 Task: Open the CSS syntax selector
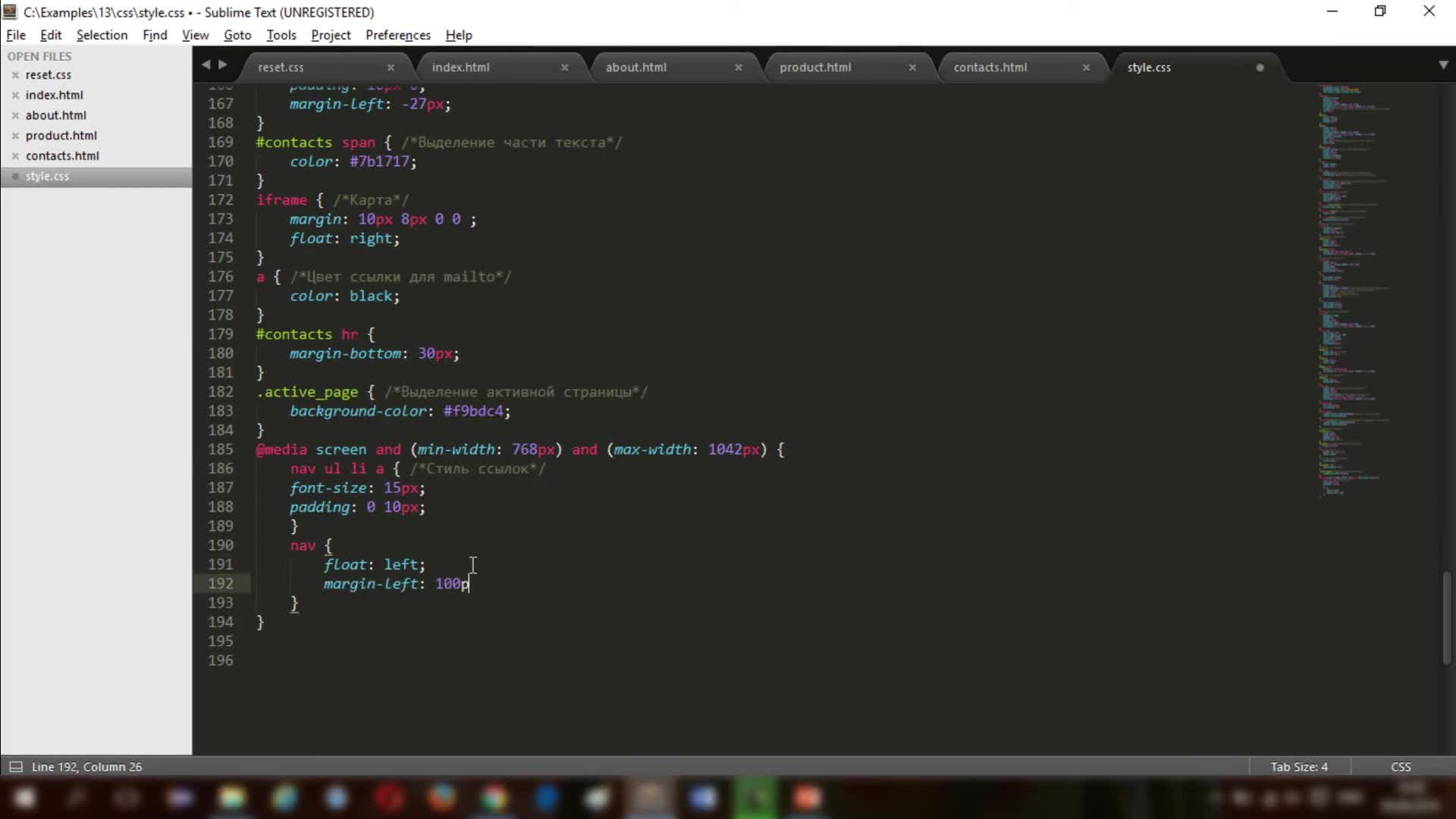(x=1401, y=767)
